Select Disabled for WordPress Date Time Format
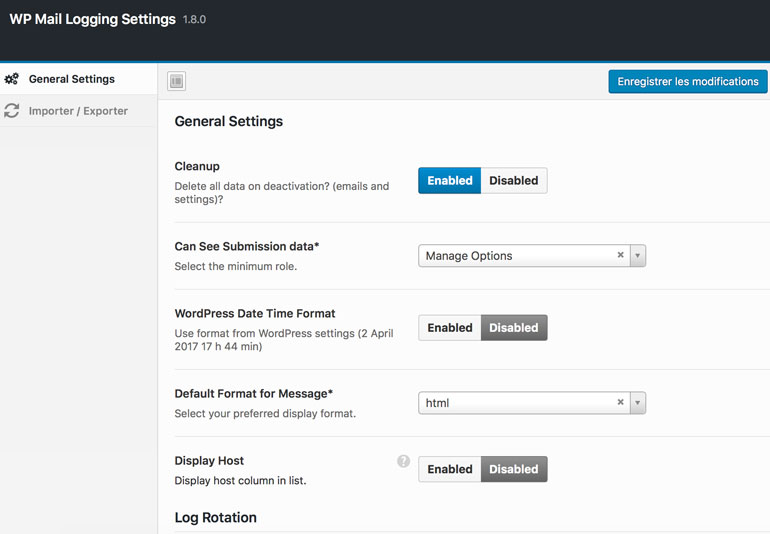Viewport: 770px width, 534px height. [514, 328]
